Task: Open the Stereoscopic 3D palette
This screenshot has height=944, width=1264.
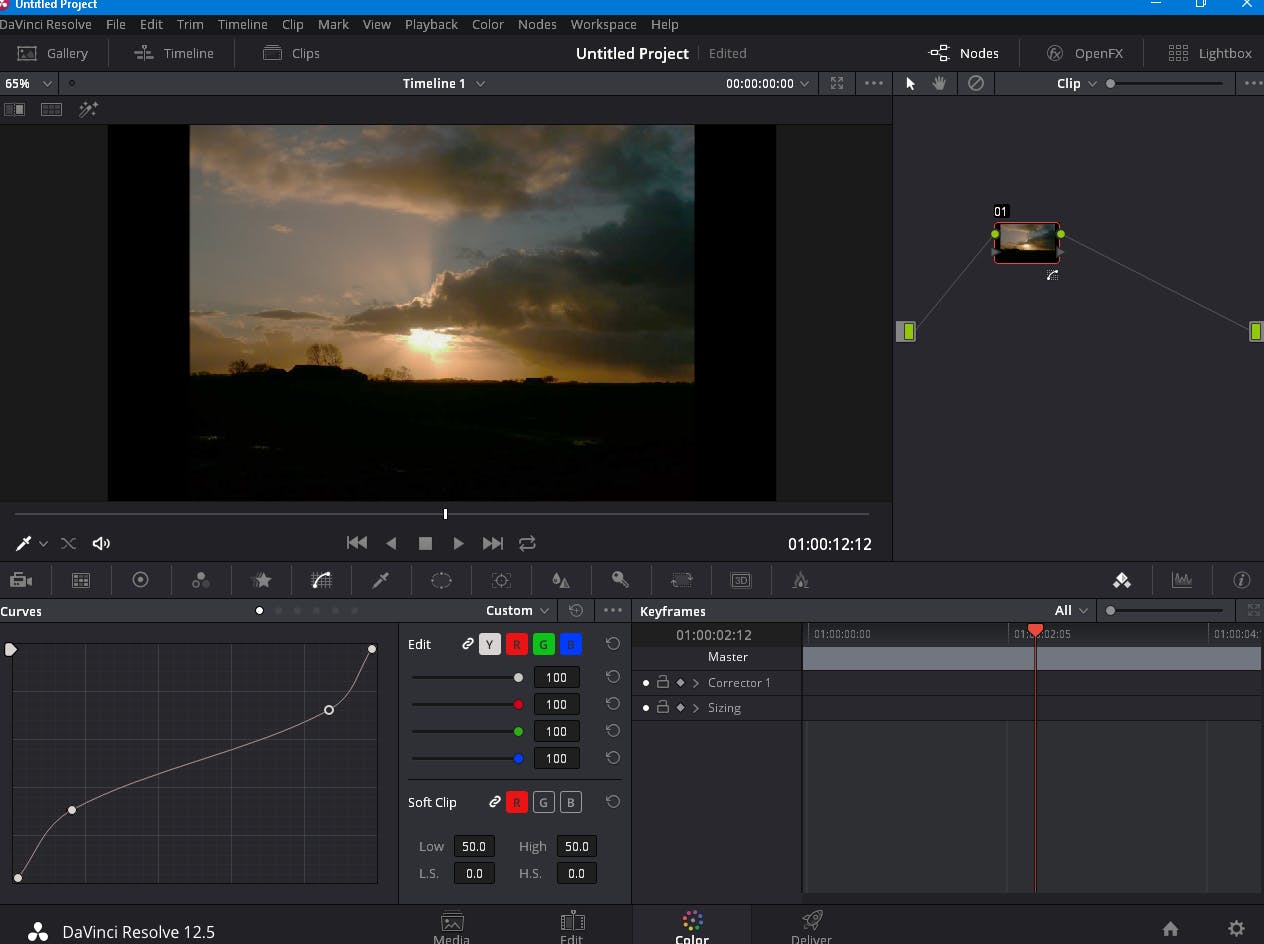Action: (x=741, y=580)
